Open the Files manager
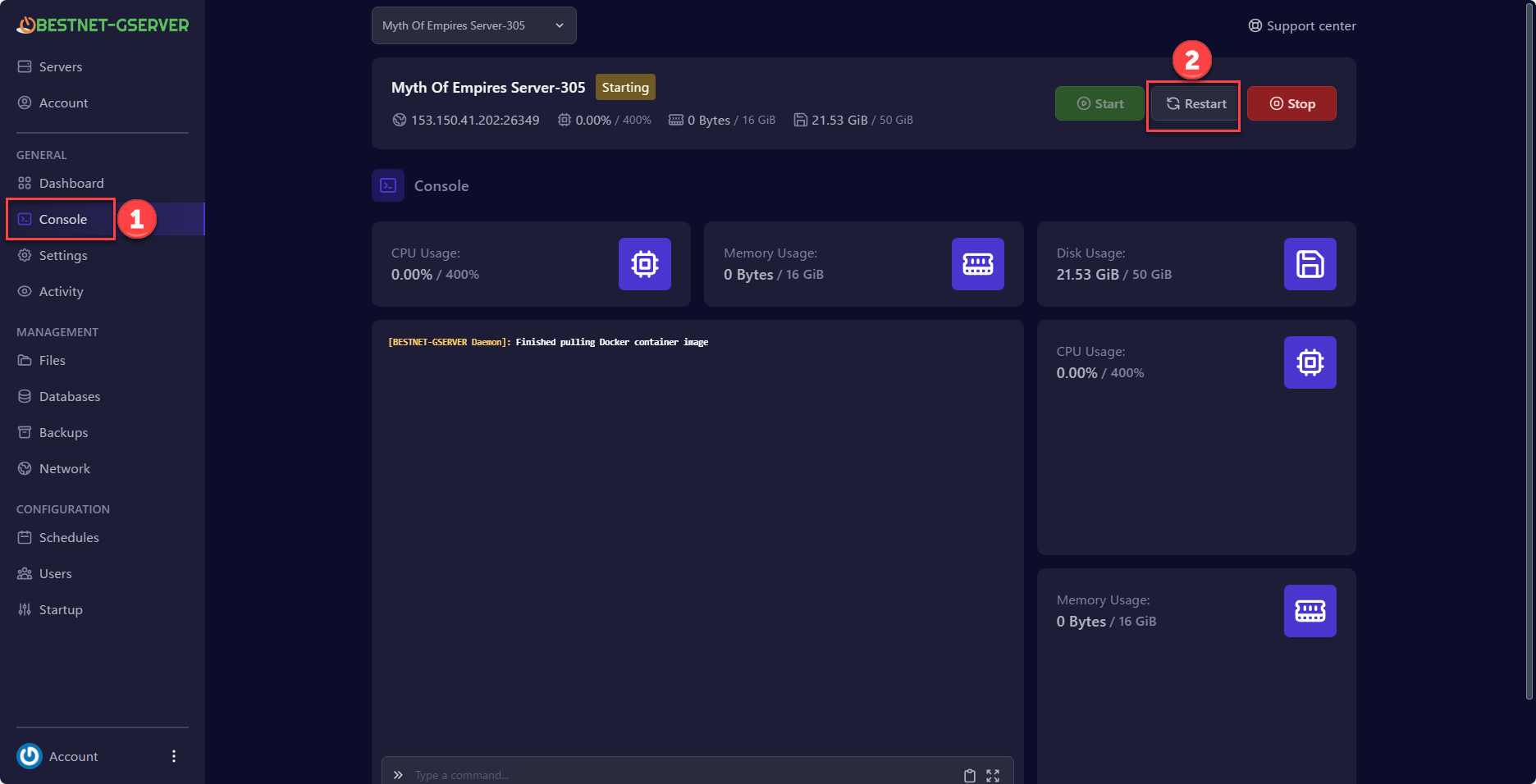 [x=52, y=360]
